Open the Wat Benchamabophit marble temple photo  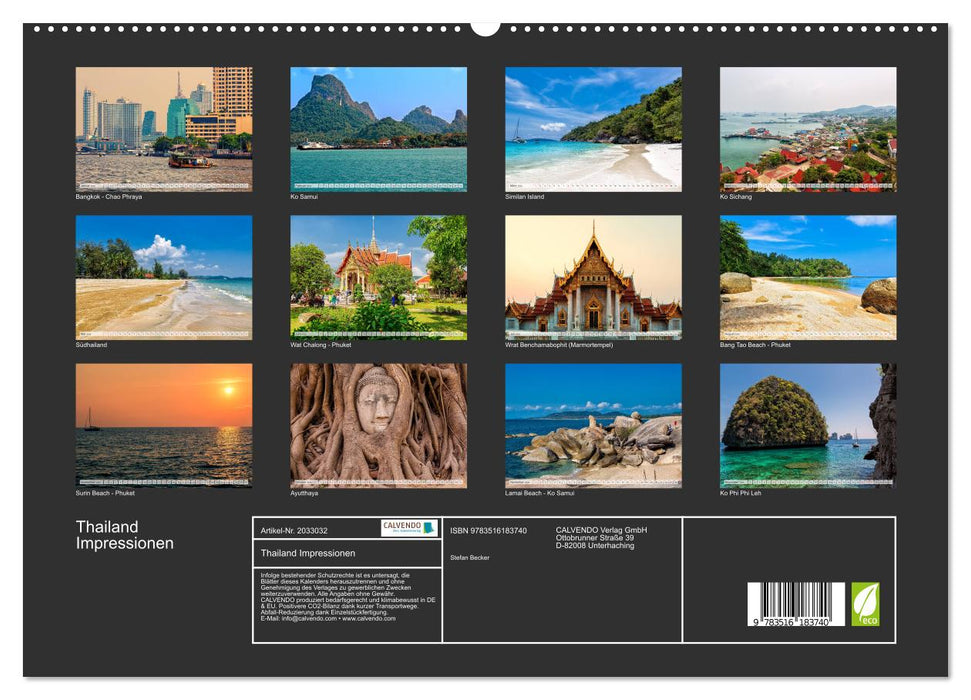(x=592, y=277)
